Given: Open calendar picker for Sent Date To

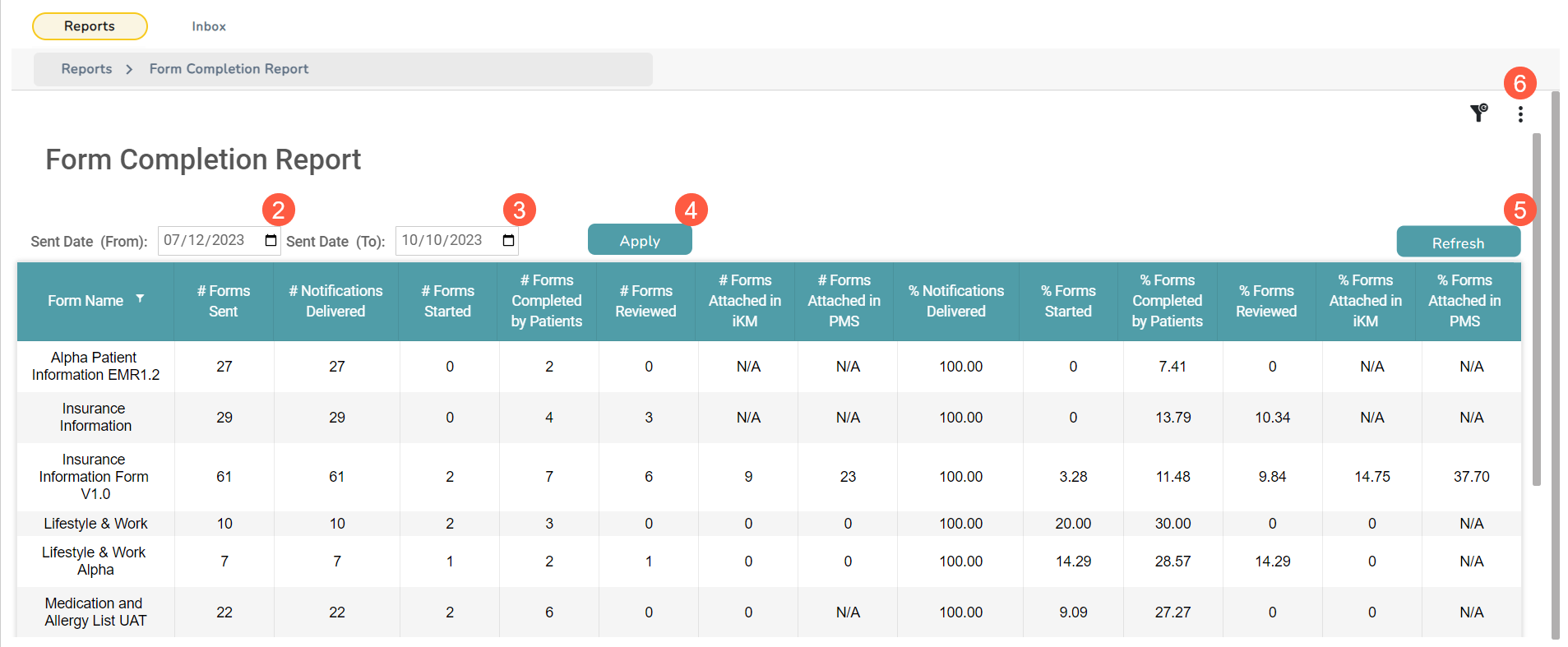Looking at the screenshot, I should coord(508,241).
